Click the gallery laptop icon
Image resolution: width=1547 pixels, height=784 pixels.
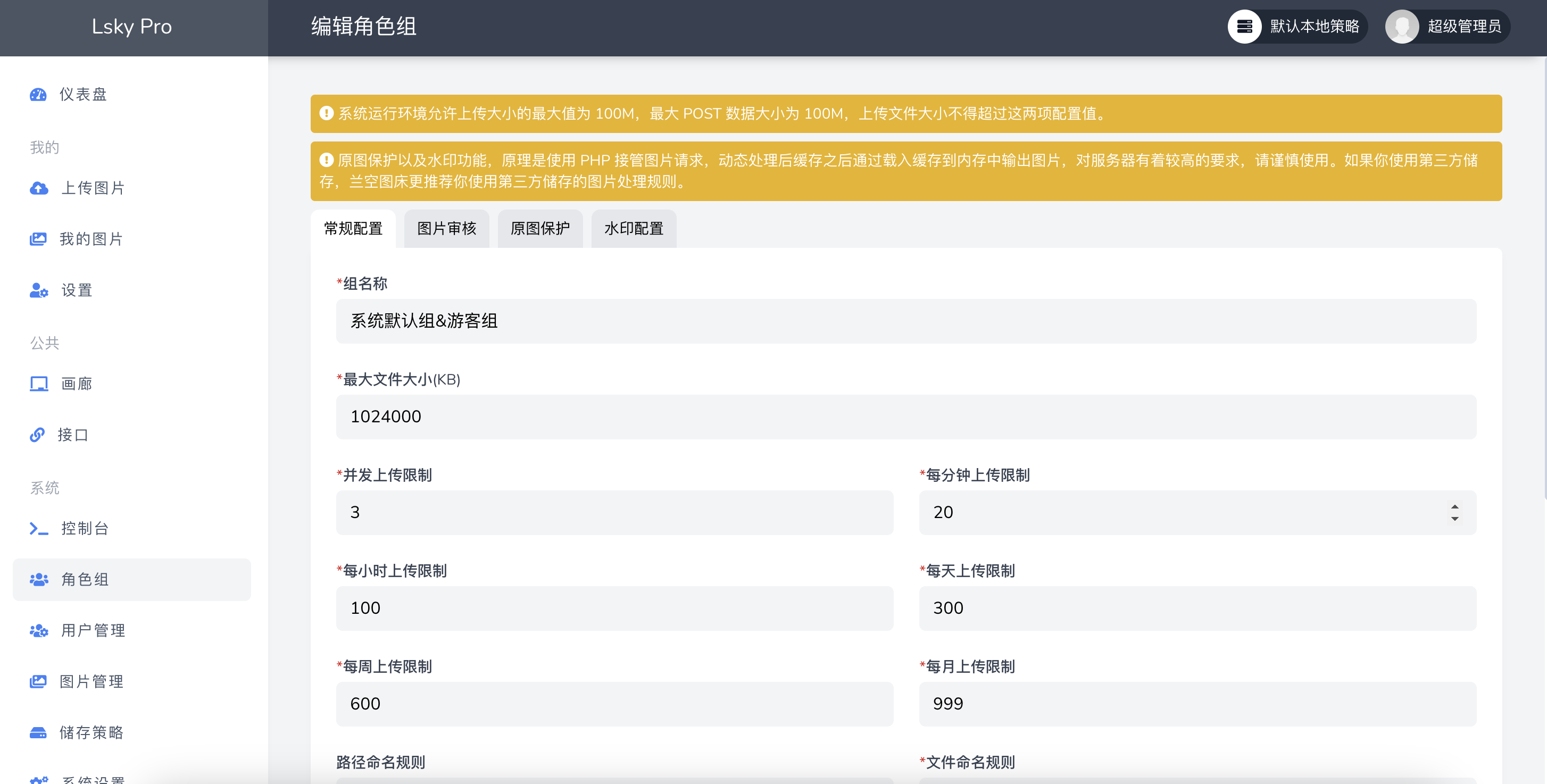pos(39,383)
